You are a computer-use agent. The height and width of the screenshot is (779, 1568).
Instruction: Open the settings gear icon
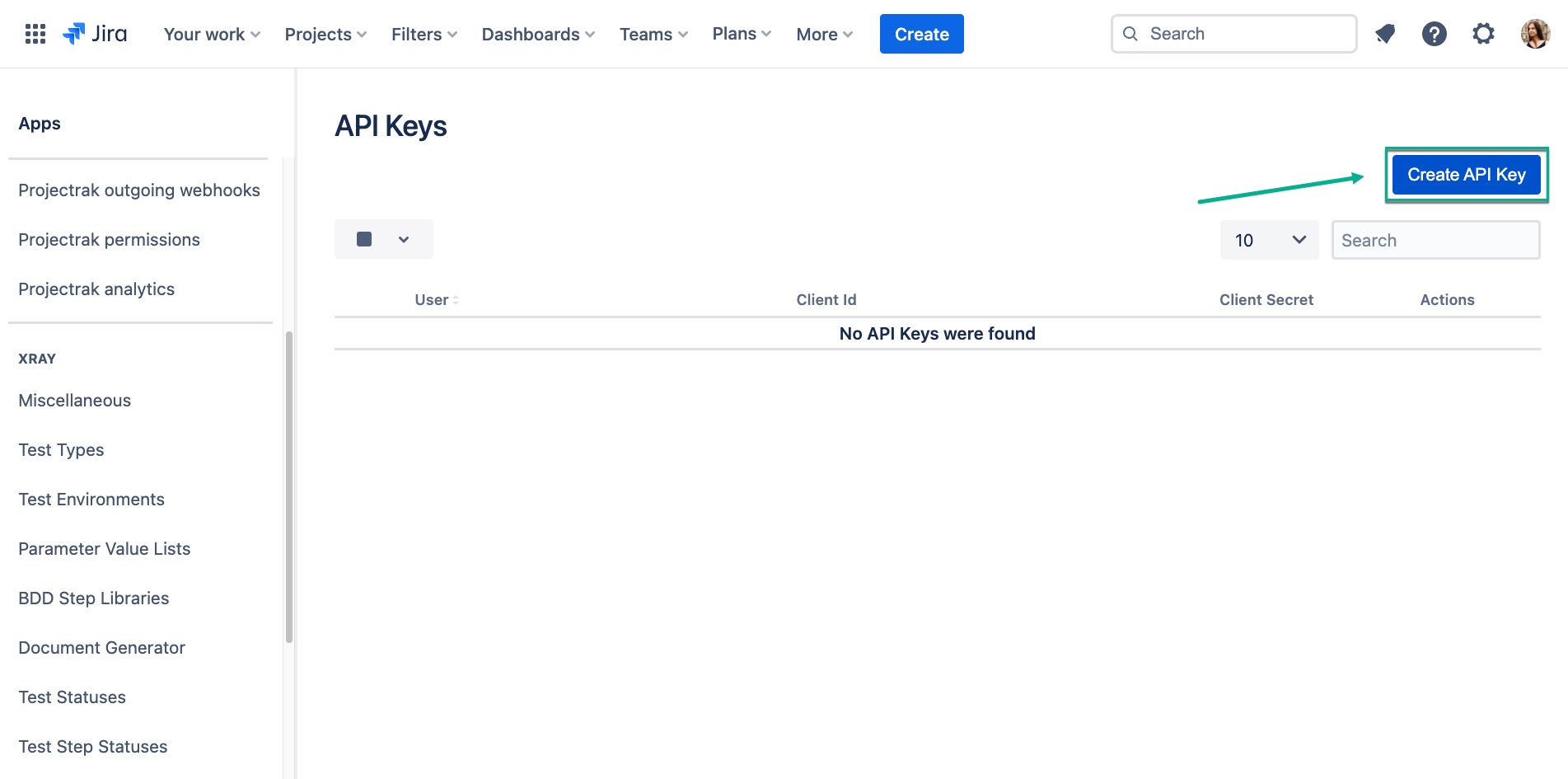(1483, 34)
